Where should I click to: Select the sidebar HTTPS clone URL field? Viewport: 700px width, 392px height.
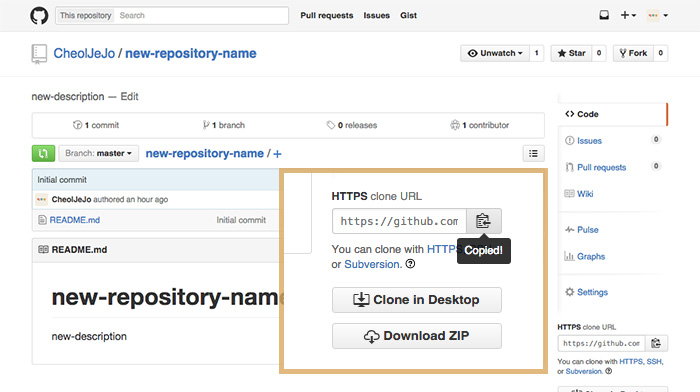click(601, 343)
